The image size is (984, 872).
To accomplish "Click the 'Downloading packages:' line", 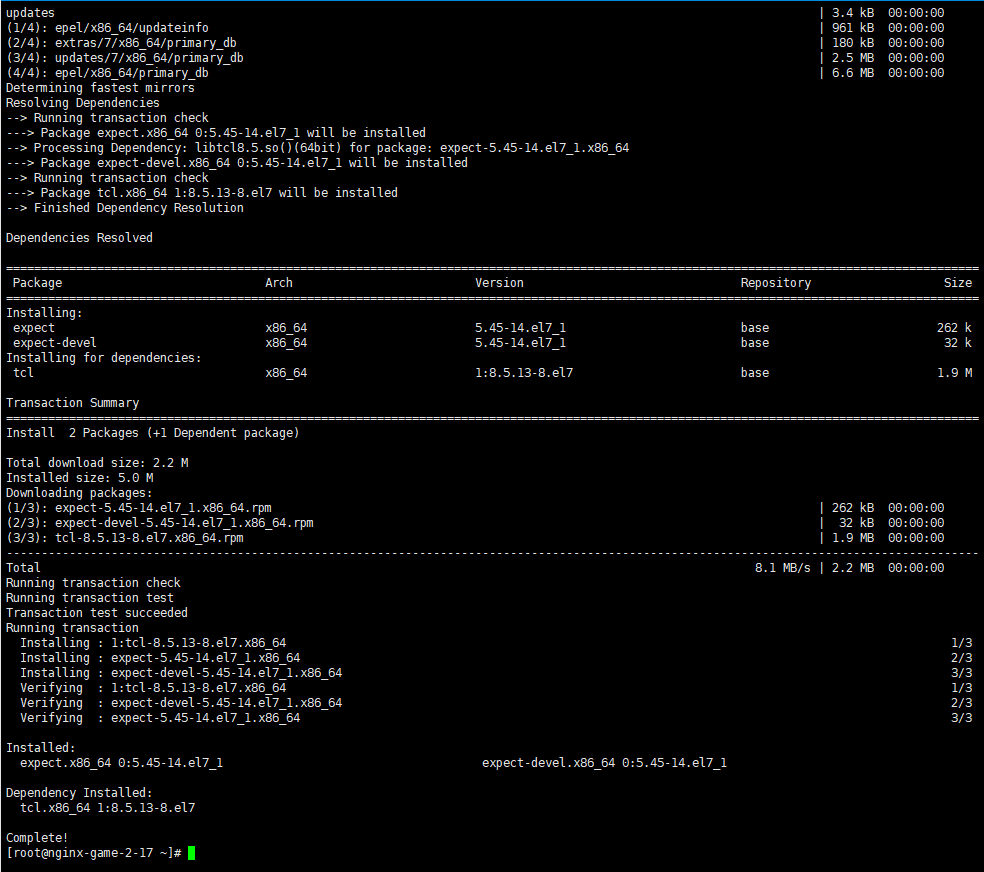I will (x=79, y=493).
